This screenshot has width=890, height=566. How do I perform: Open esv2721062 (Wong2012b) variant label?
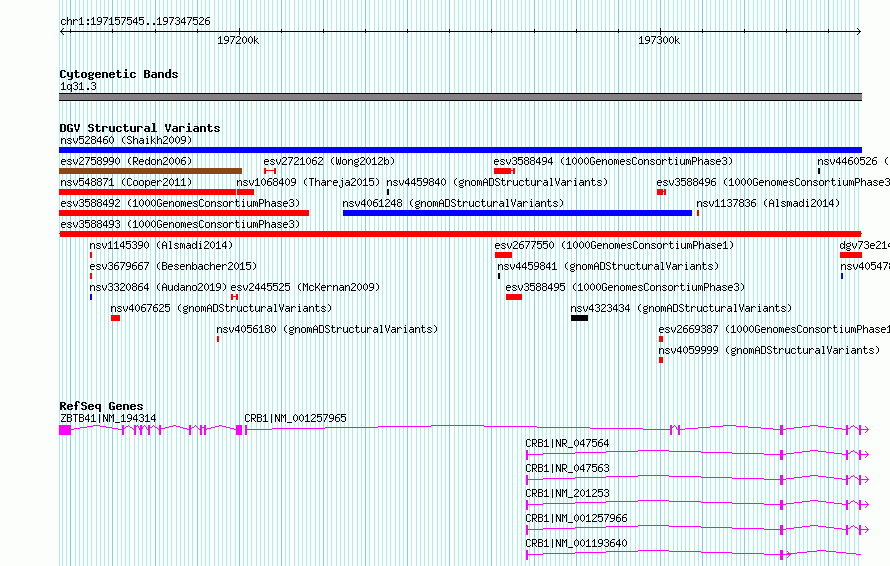(329, 161)
